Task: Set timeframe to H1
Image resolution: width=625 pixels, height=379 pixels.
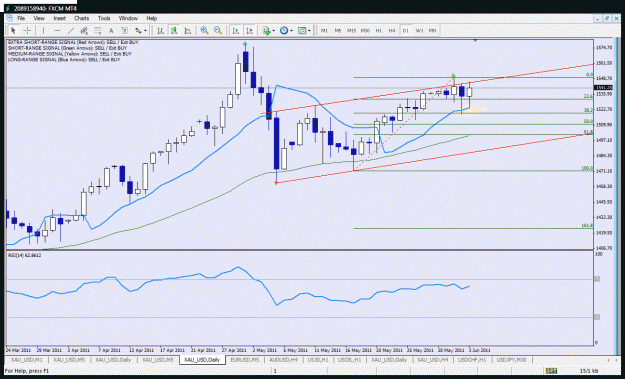Action: point(379,31)
